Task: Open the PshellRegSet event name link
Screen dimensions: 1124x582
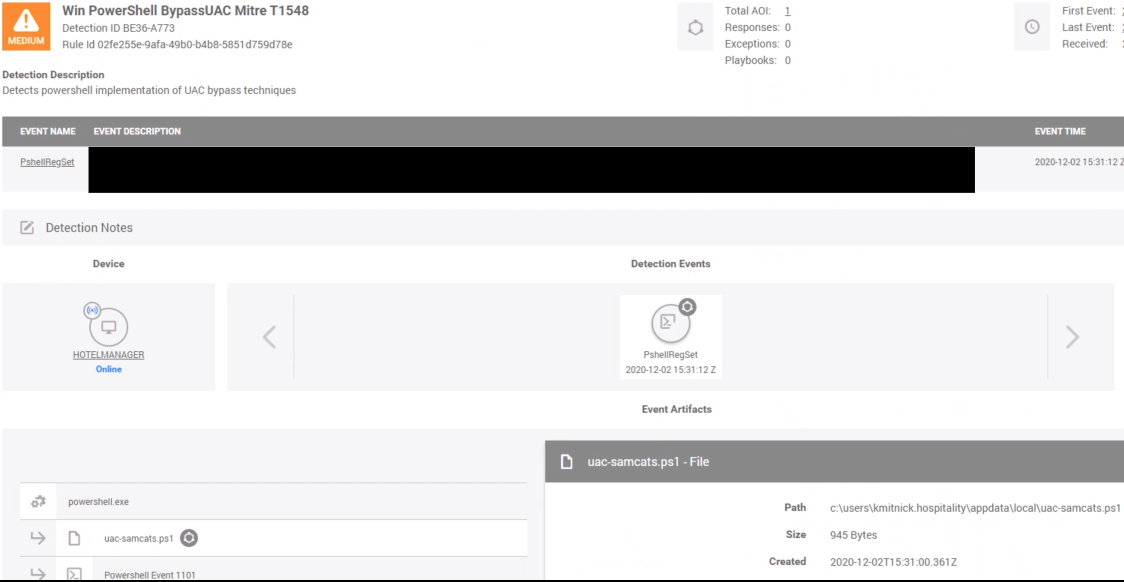Action: (47, 163)
